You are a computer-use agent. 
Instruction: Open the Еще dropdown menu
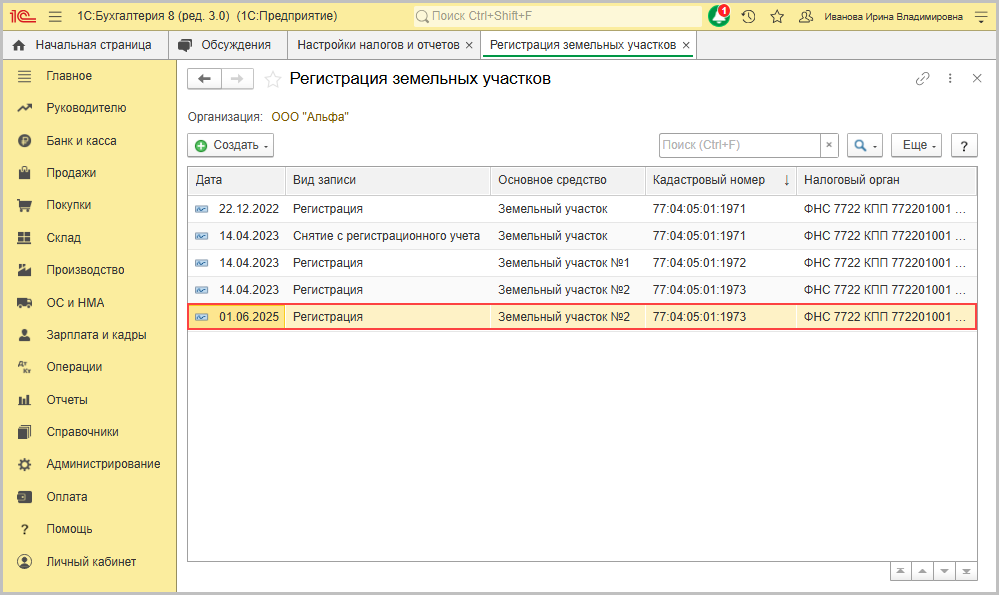pyautogui.click(x=916, y=145)
